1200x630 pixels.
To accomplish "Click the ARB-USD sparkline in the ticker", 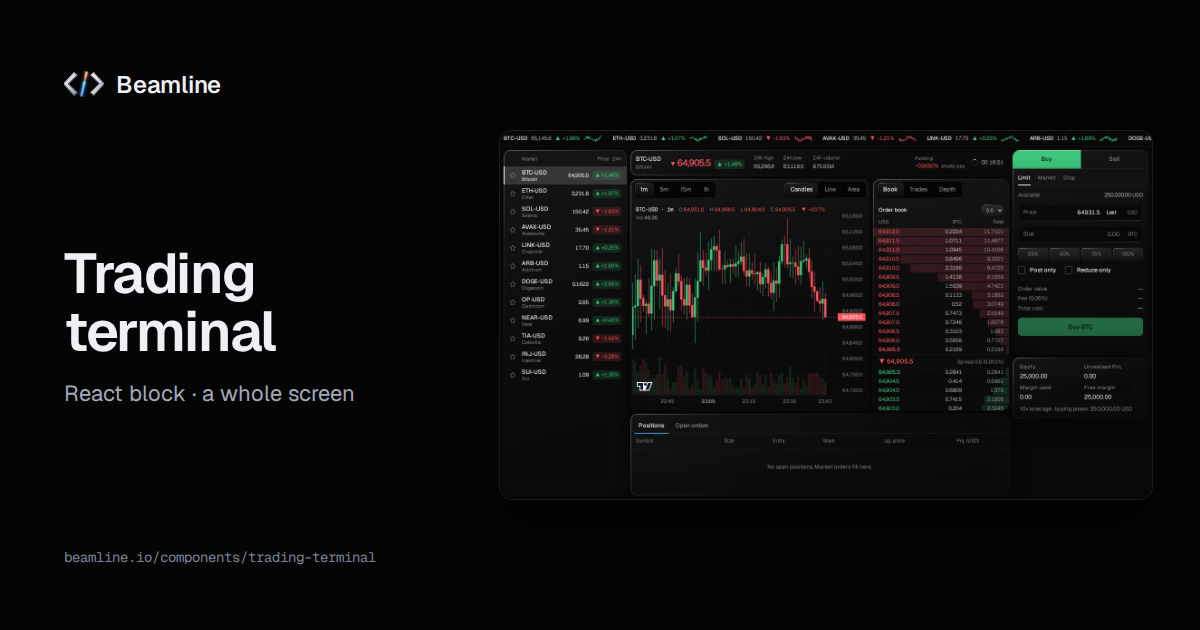I will pyautogui.click(x=1108, y=138).
